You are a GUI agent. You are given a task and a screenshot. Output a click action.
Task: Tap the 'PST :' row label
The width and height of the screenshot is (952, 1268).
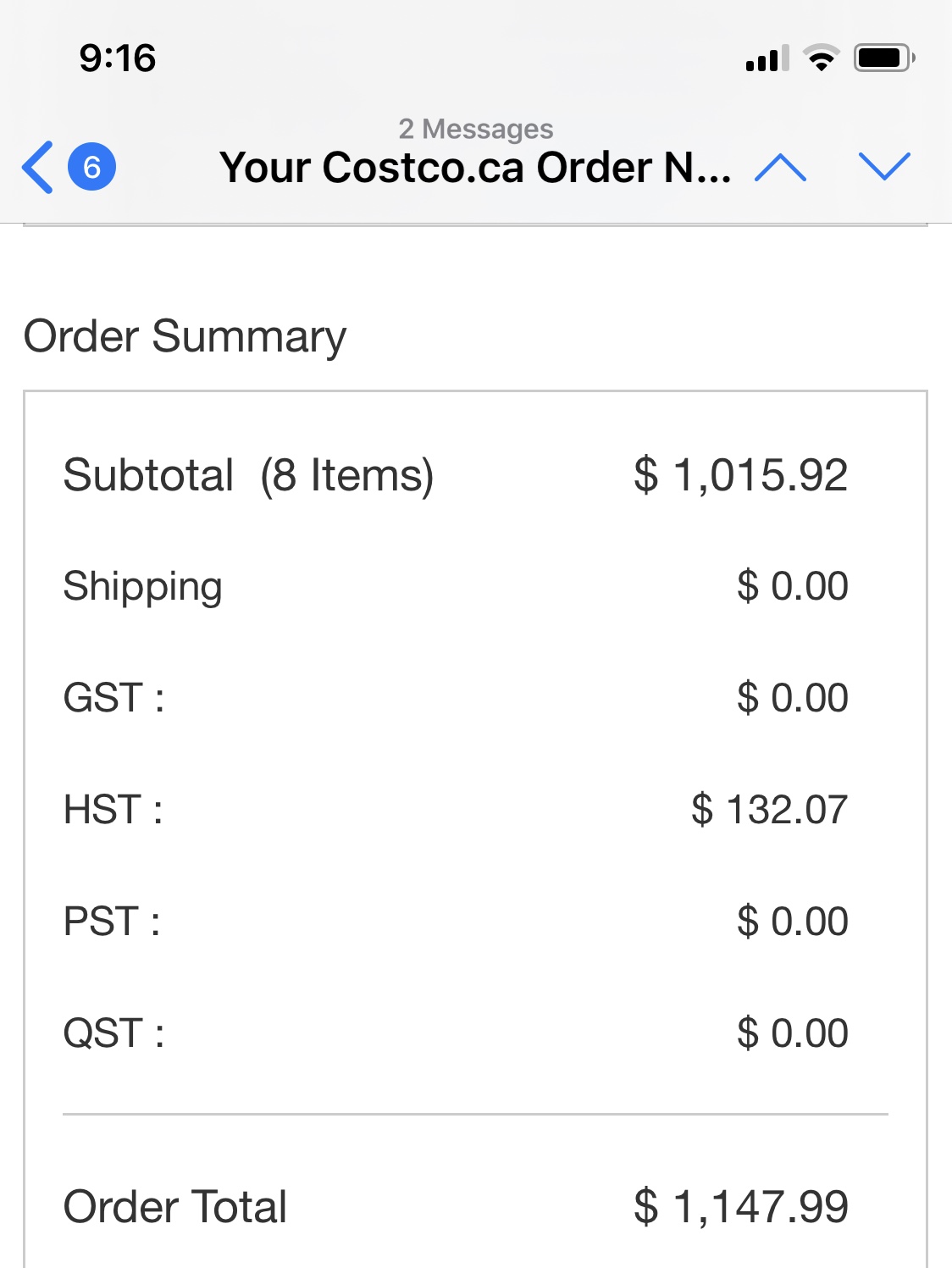(112, 922)
